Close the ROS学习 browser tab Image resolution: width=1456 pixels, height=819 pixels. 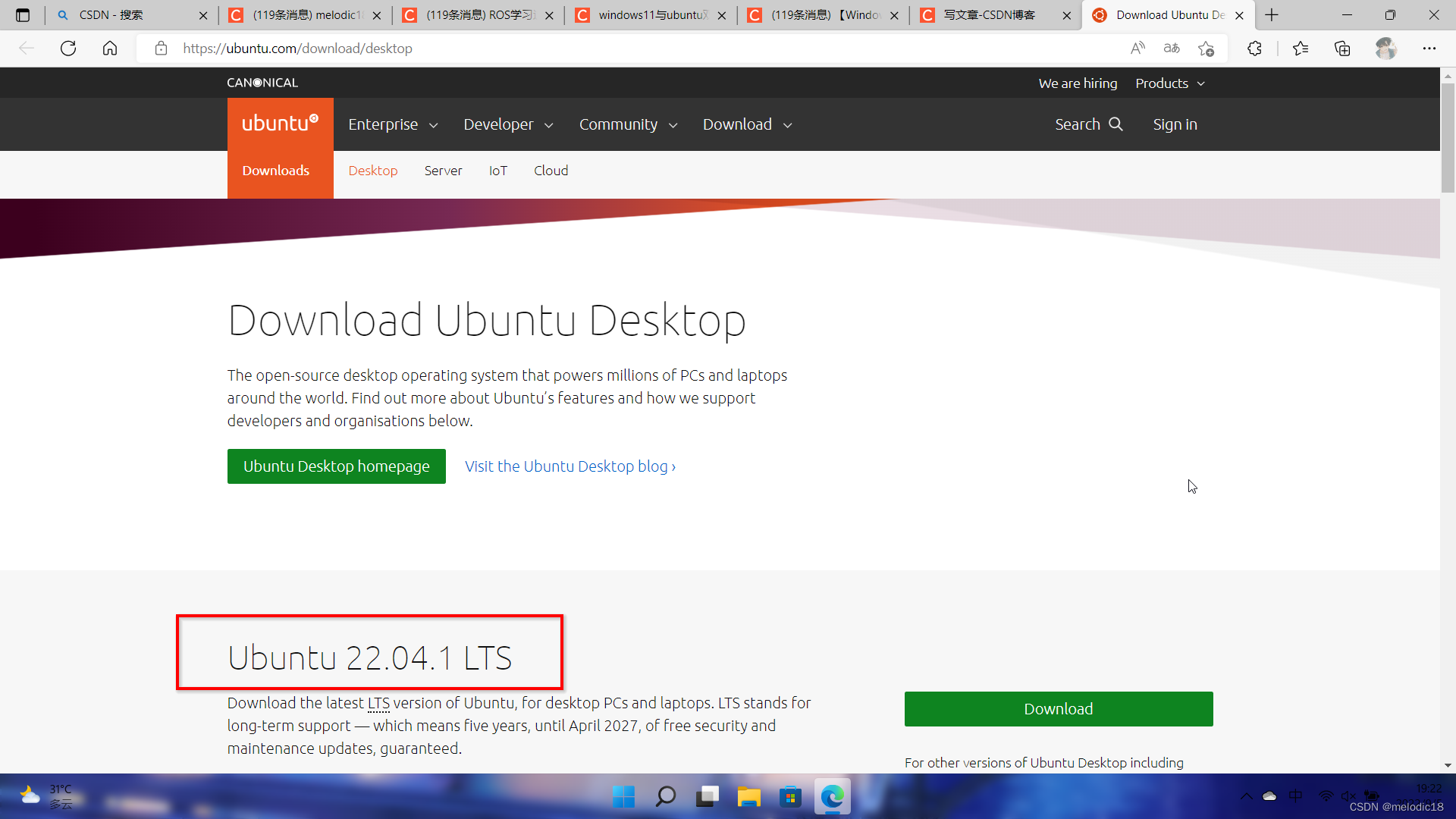coord(549,15)
